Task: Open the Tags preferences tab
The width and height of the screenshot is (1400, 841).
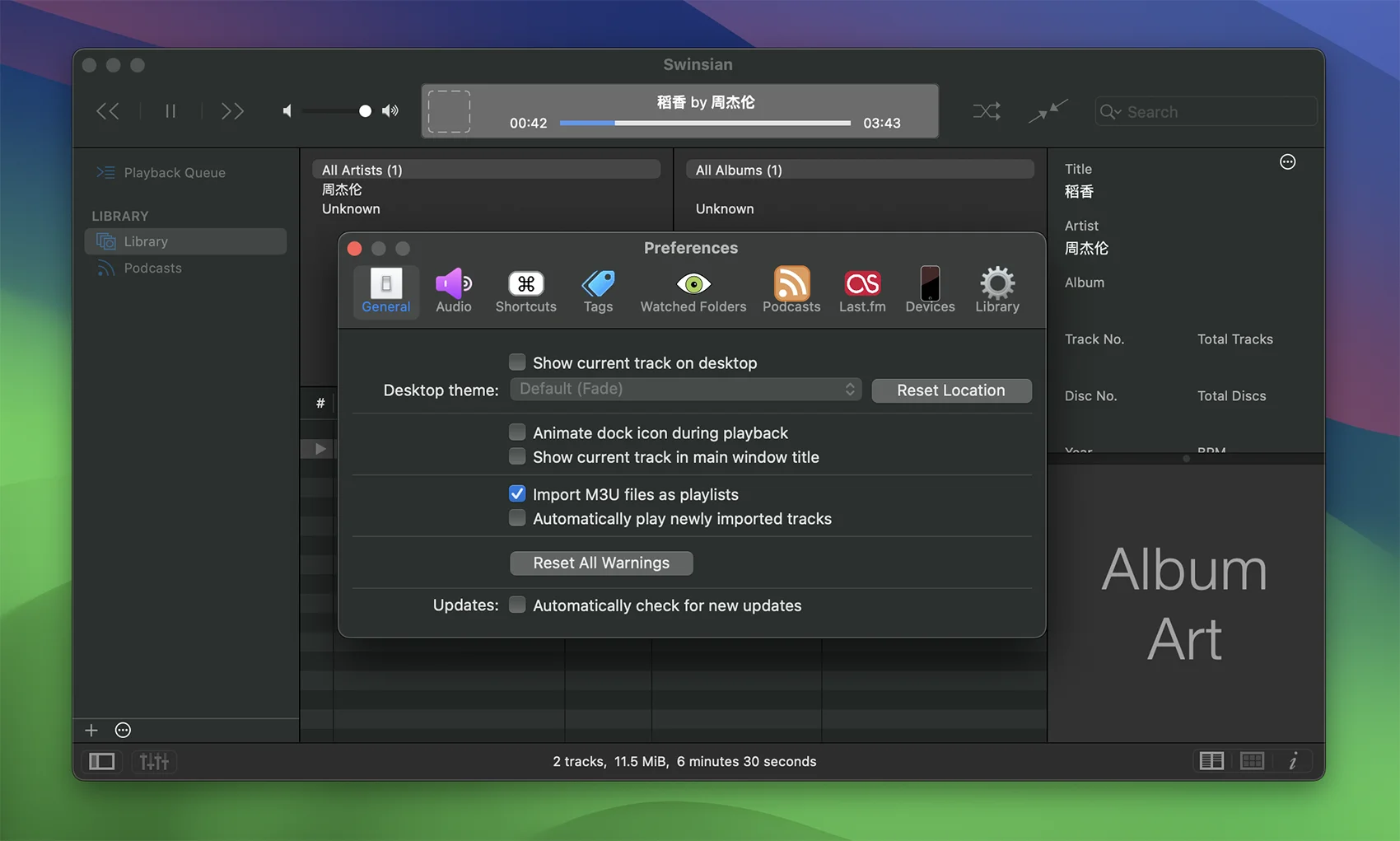Action: tap(598, 290)
